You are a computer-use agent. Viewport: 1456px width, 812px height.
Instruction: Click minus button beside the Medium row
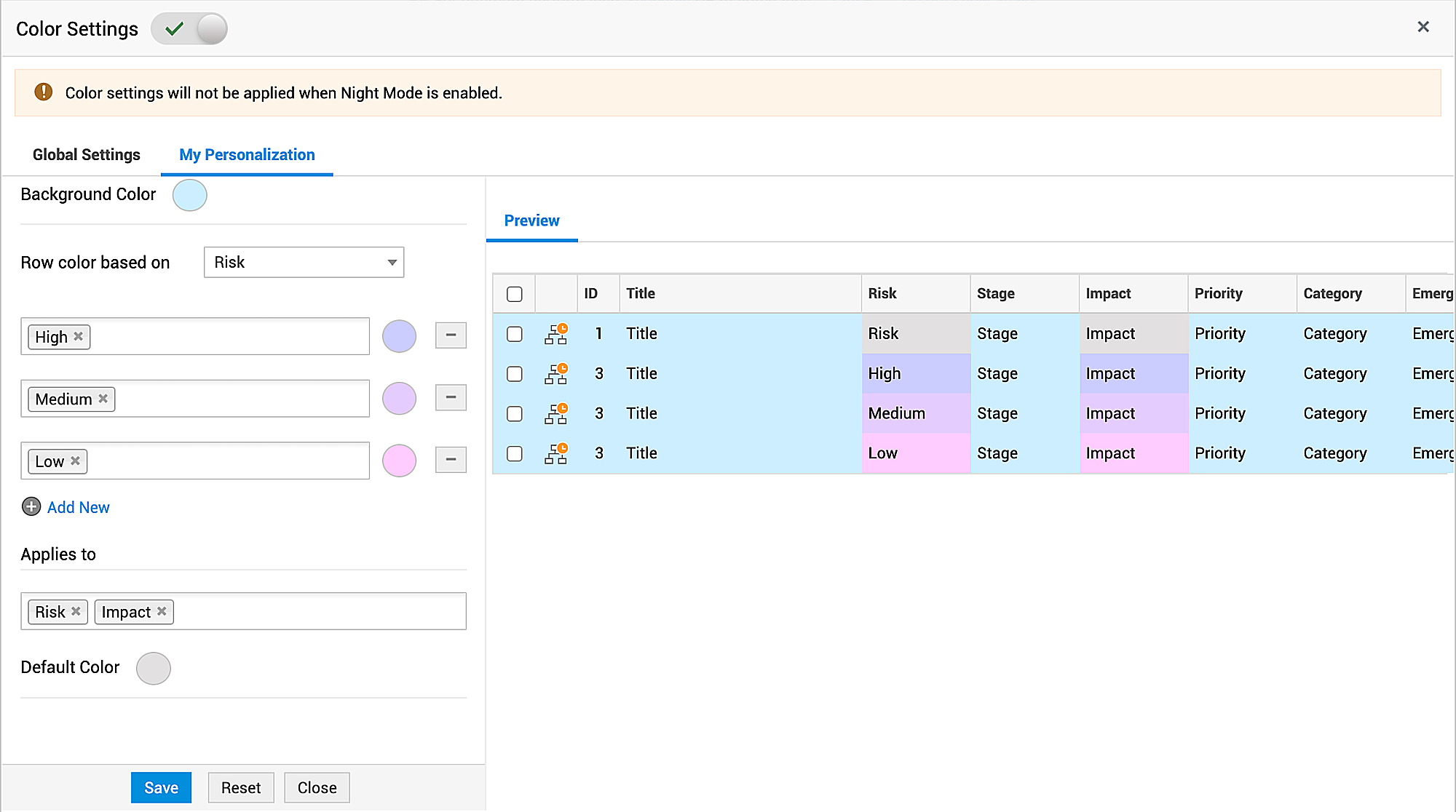click(x=451, y=397)
